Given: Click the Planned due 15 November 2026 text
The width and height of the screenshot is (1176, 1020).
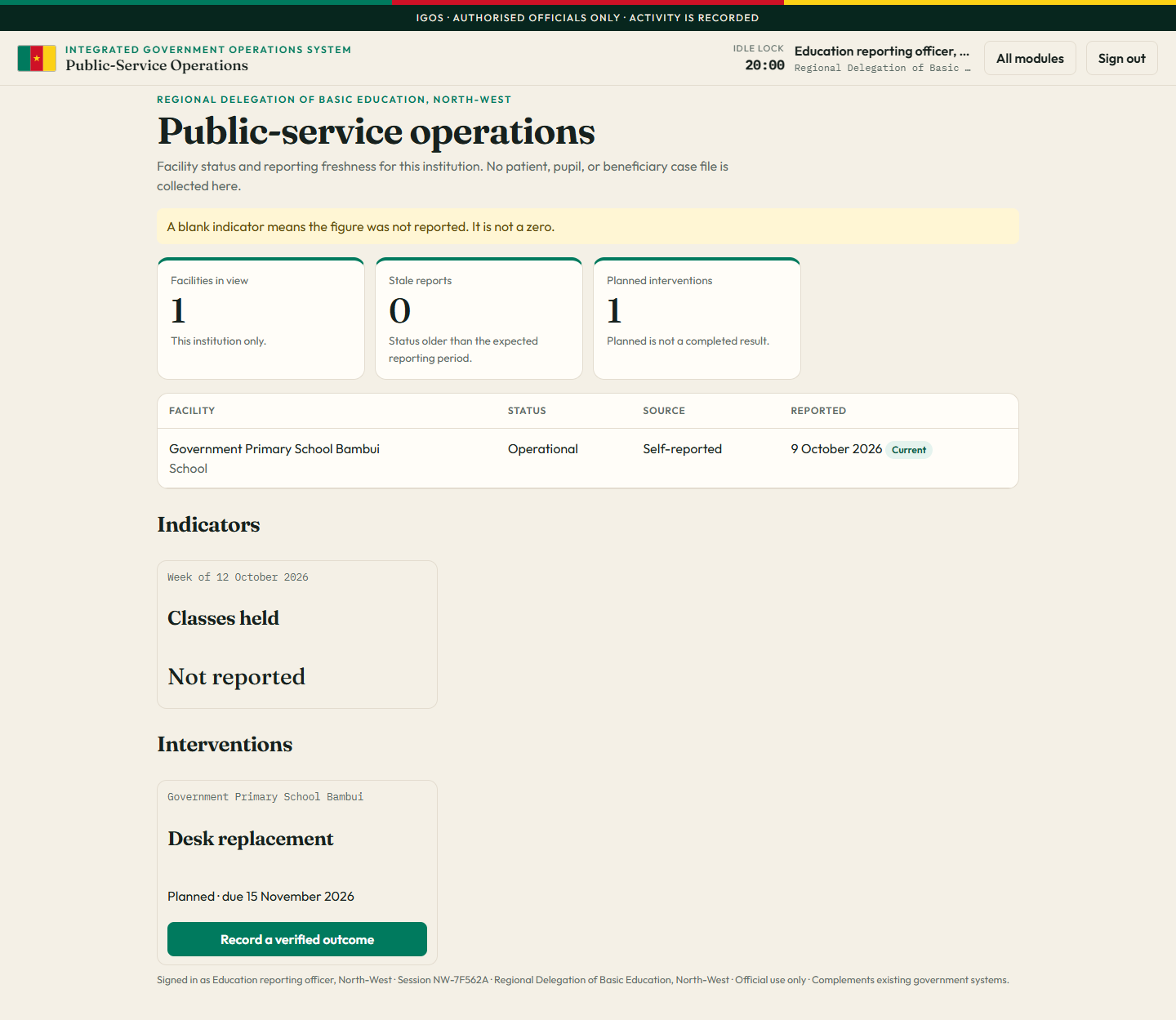Looking at the screenshot, I should 261,897.
